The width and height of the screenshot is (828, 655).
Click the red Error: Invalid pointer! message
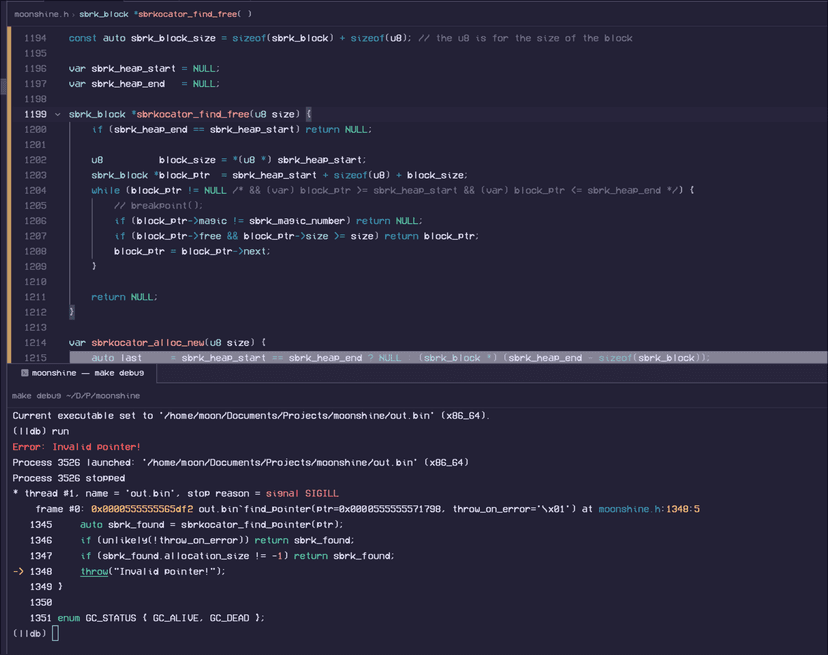77,447
